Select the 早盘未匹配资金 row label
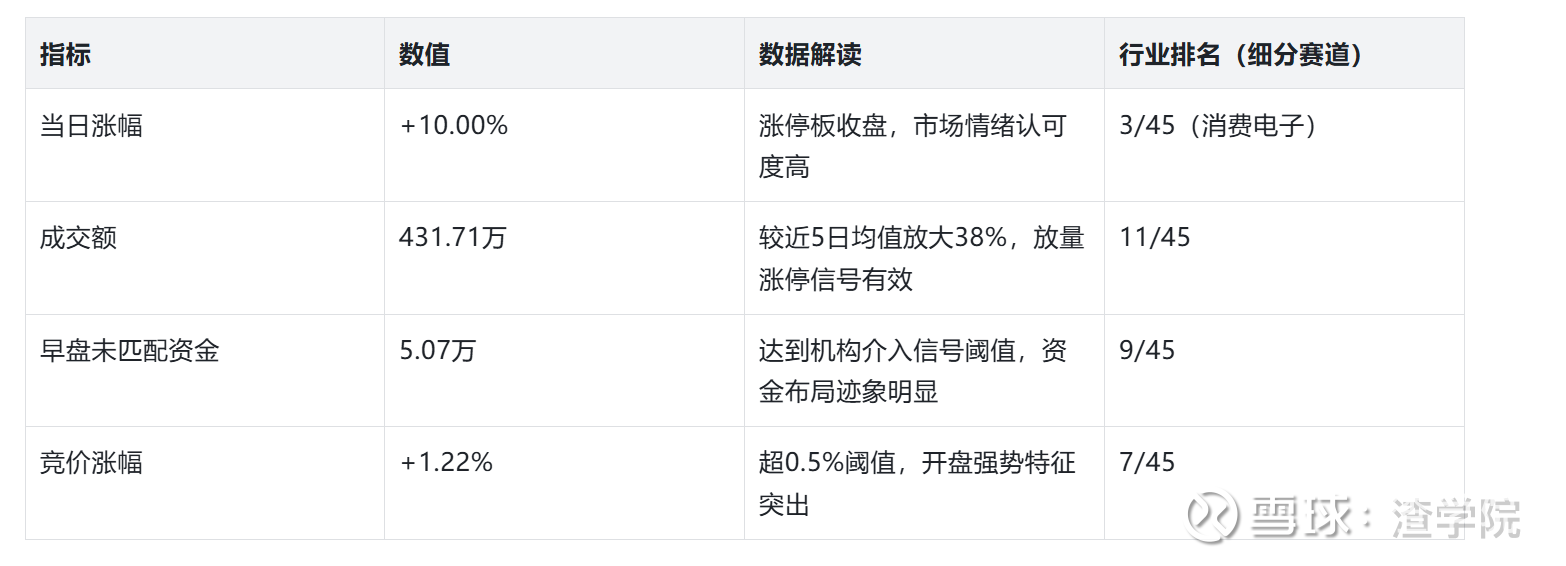 coord(129,350)
